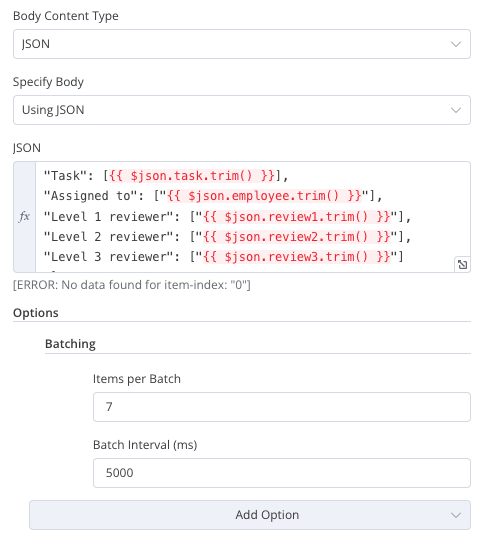The image size is (488, 538).
Task: Click the "Task" line in JSON editor
Action: [x=166, y=176]
